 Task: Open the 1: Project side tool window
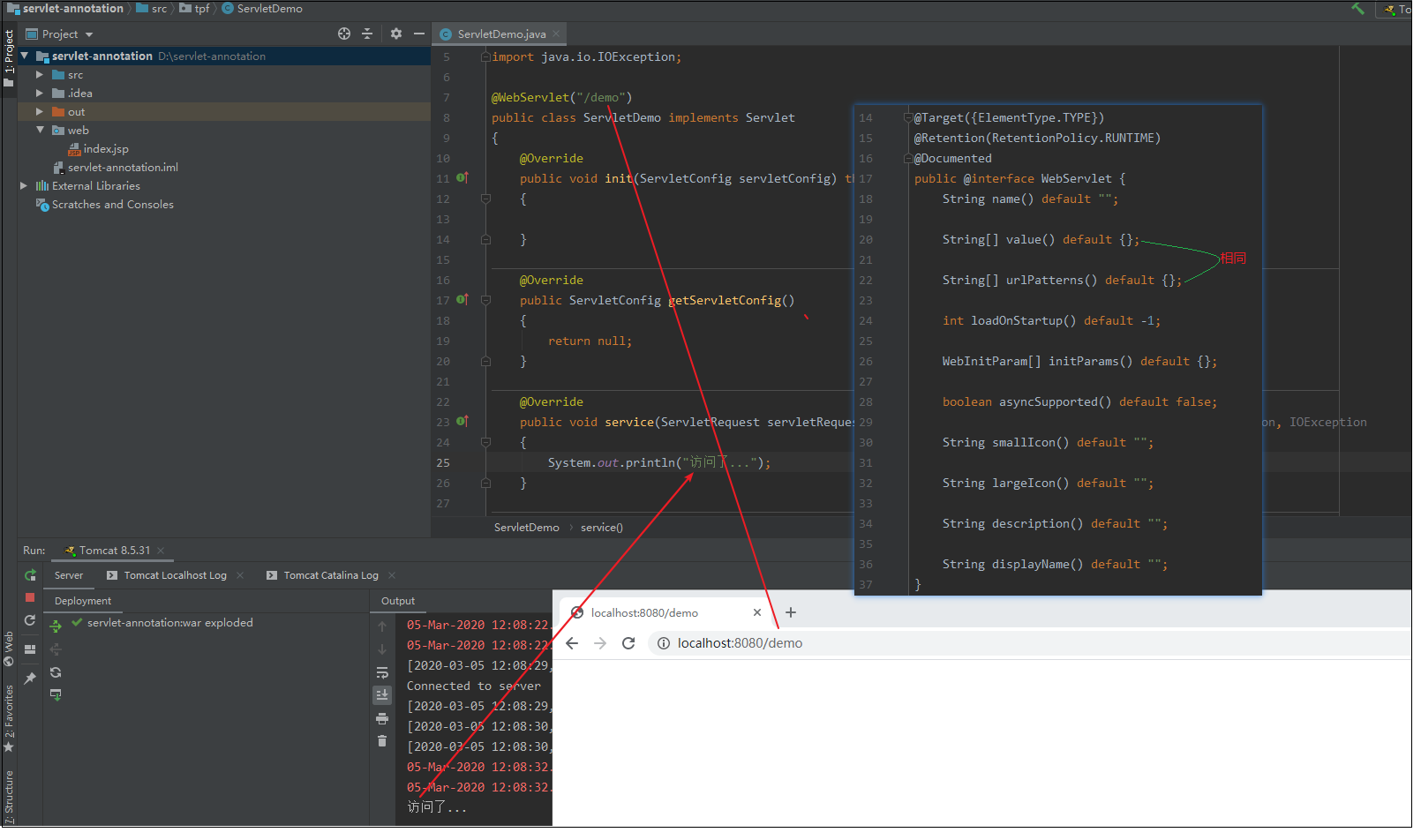coord(9,58)
